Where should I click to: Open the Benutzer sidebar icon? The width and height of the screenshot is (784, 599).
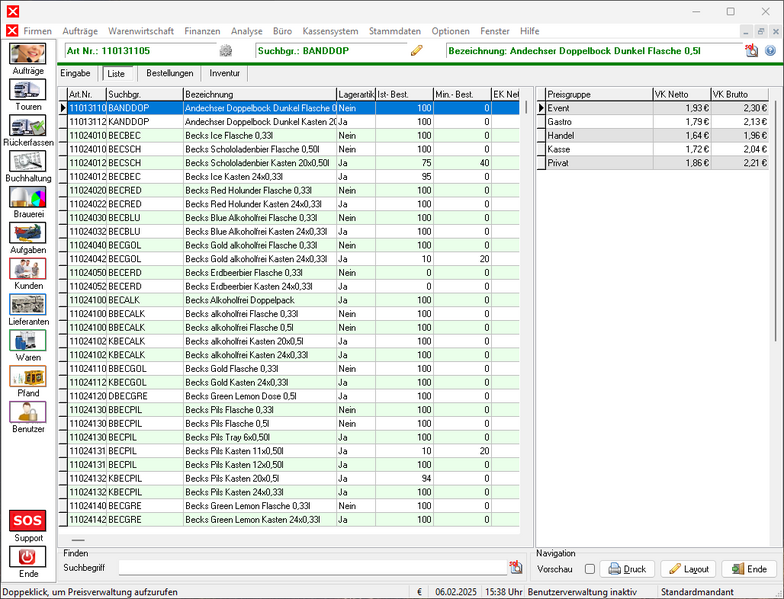[28, 412]
